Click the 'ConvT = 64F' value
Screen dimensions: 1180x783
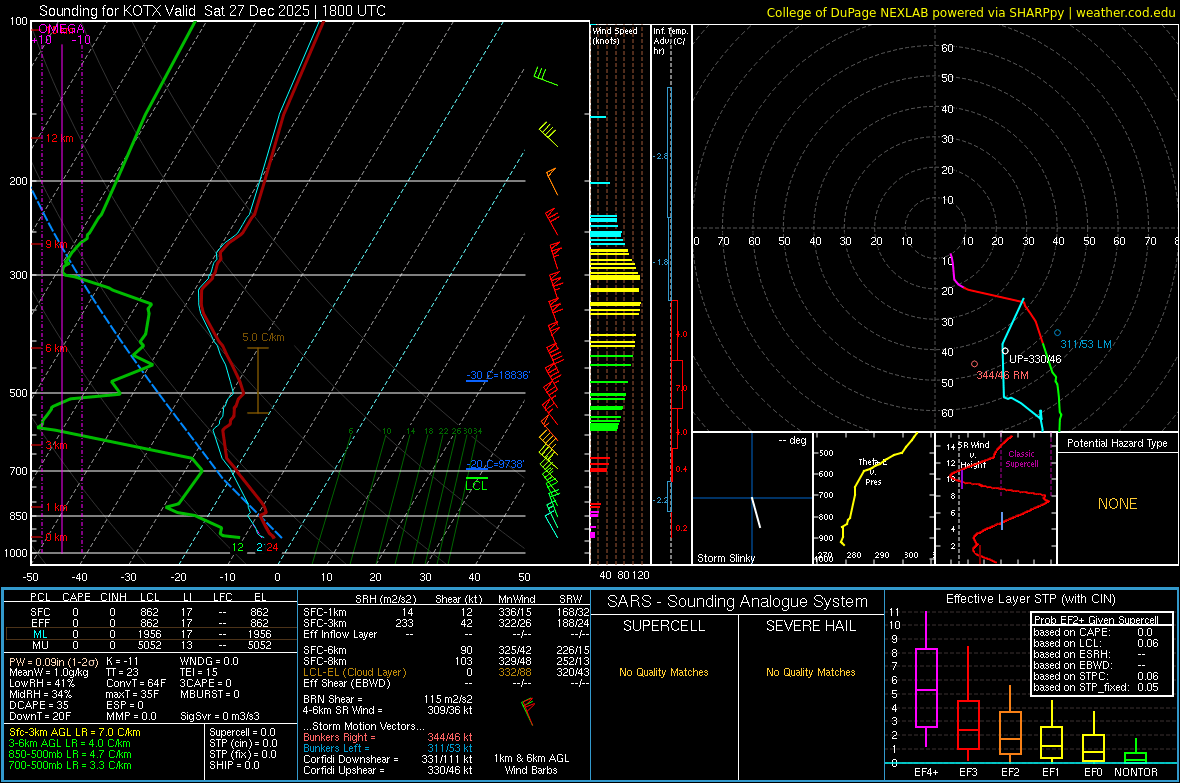pos(136,683)
